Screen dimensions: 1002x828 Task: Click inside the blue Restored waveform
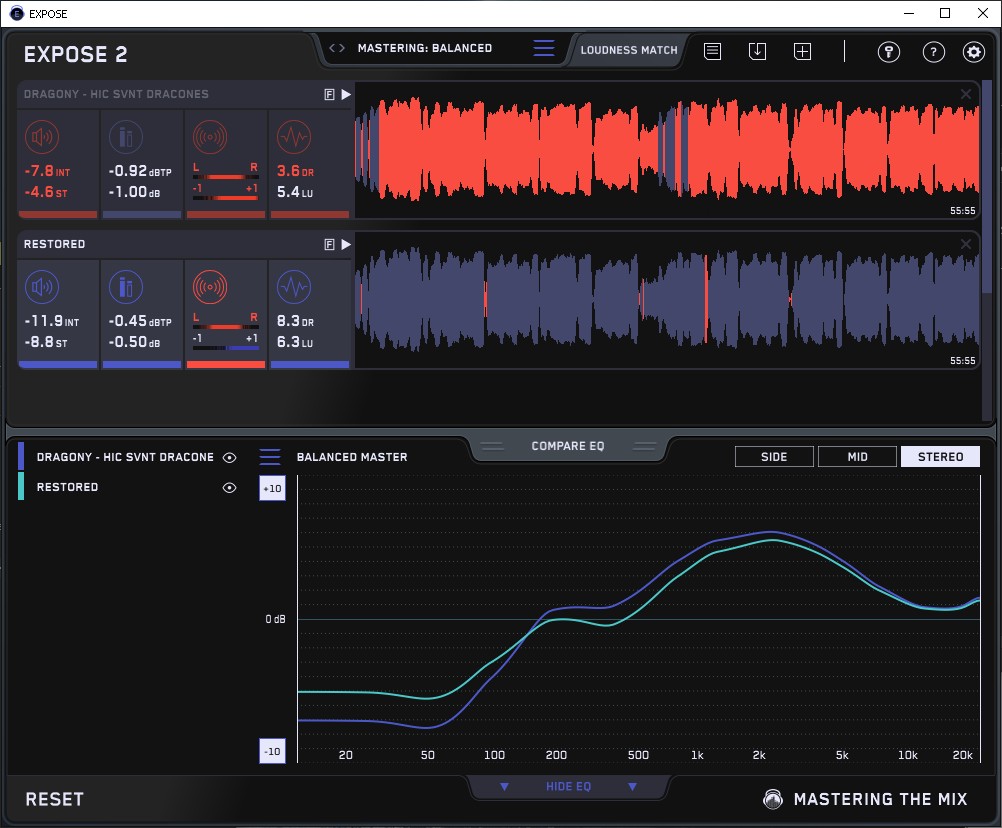pyautogui.click(x=667, y=300)
